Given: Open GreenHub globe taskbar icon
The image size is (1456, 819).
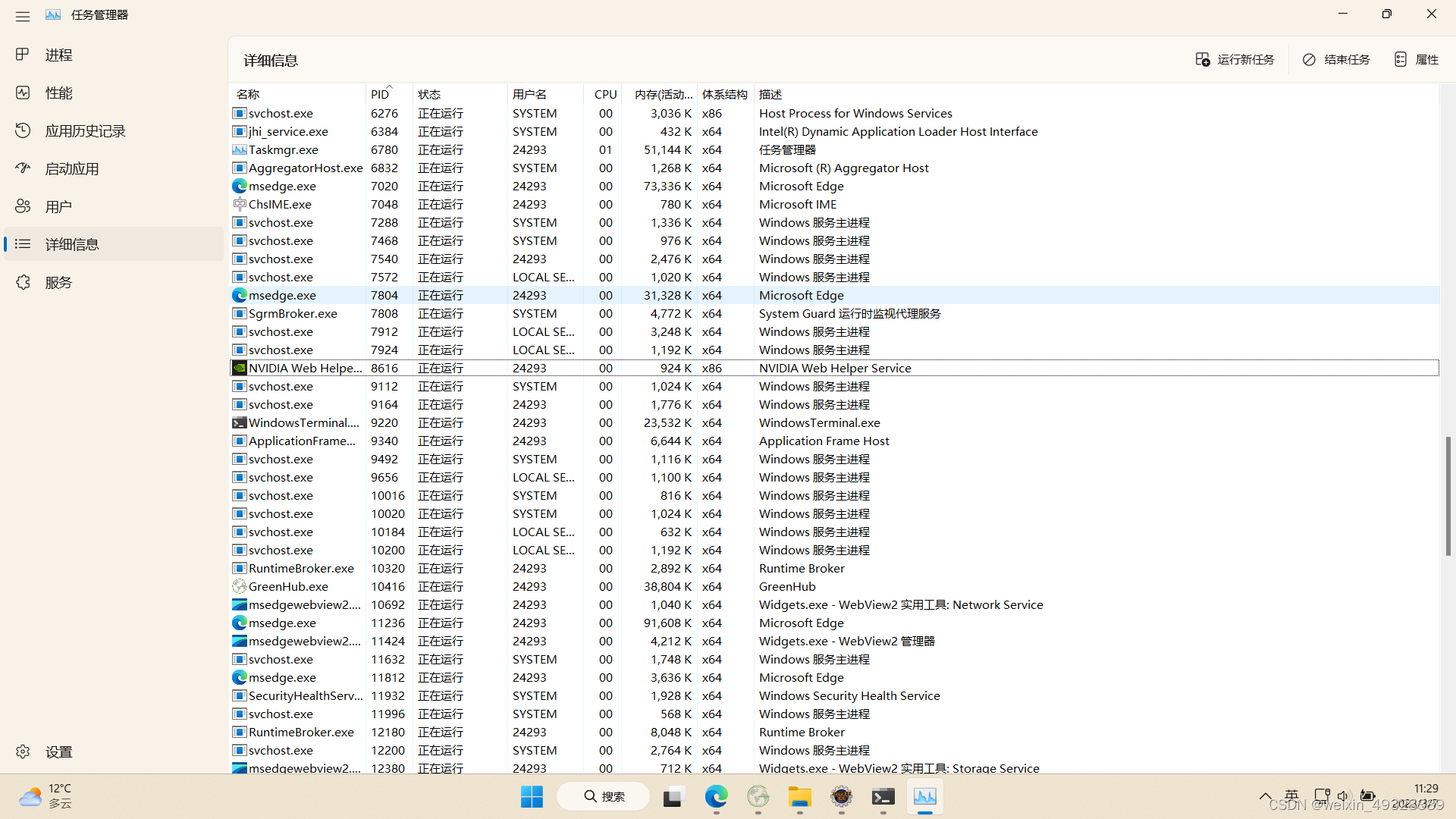Looking at the screenshot, I should (758, 796).
